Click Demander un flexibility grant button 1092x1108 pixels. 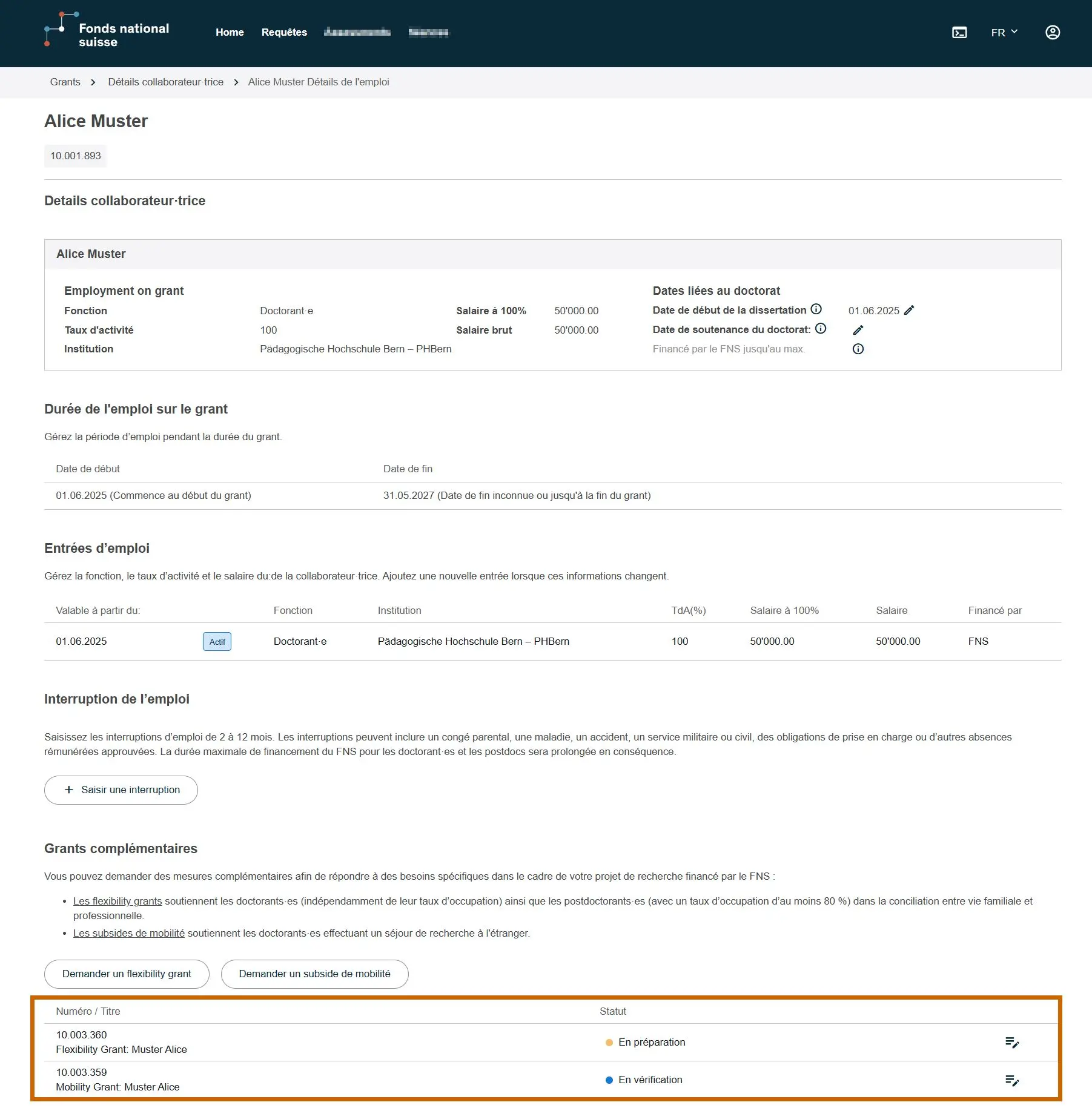tap(127, 974)
